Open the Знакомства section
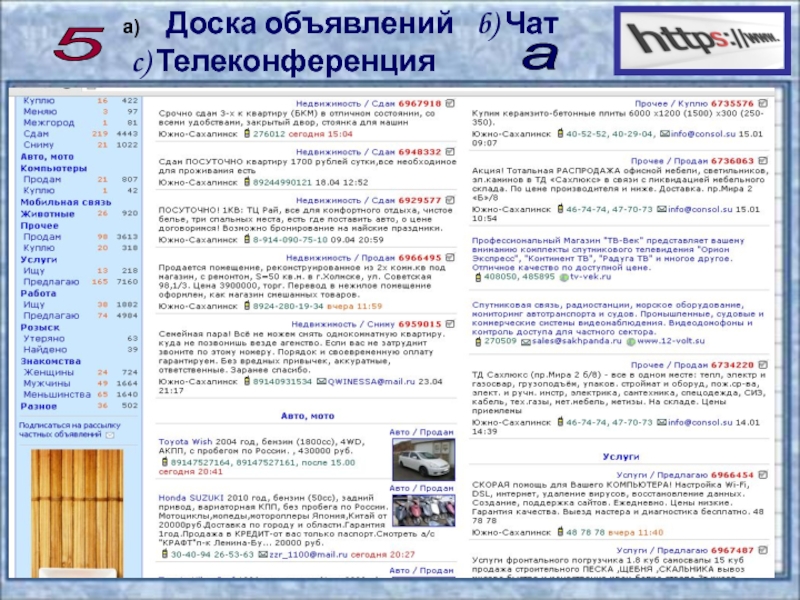The height and width of the screenshot is (600, 800). pos(51,361)
